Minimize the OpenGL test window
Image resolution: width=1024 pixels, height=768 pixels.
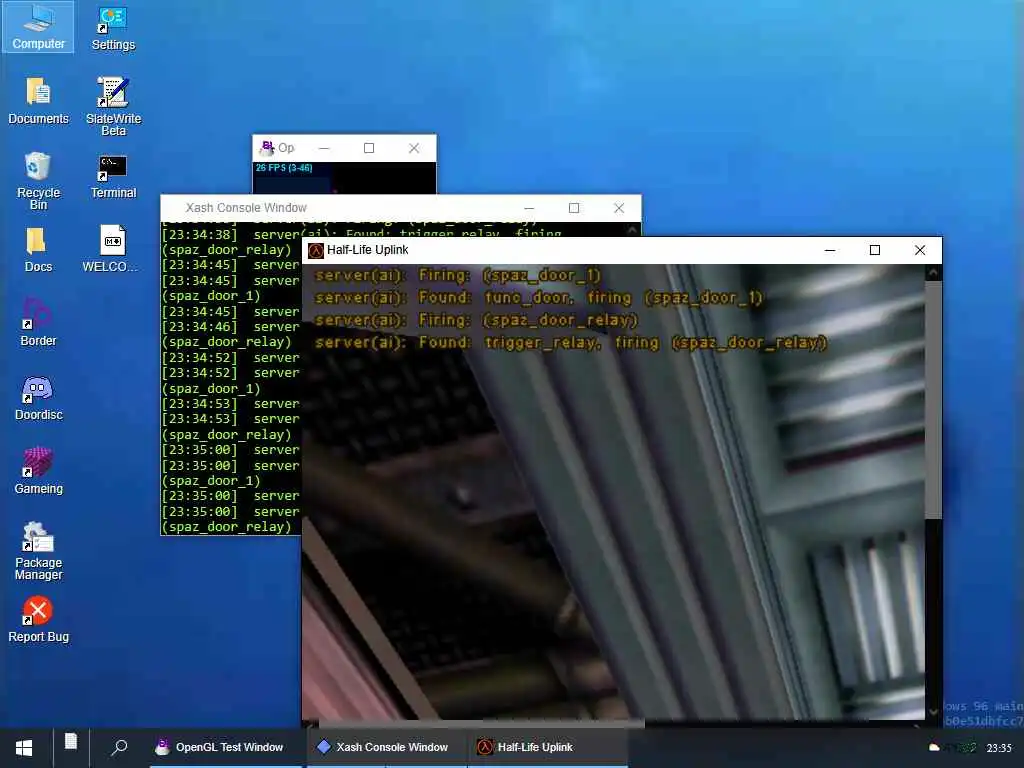tap(324, 148)
